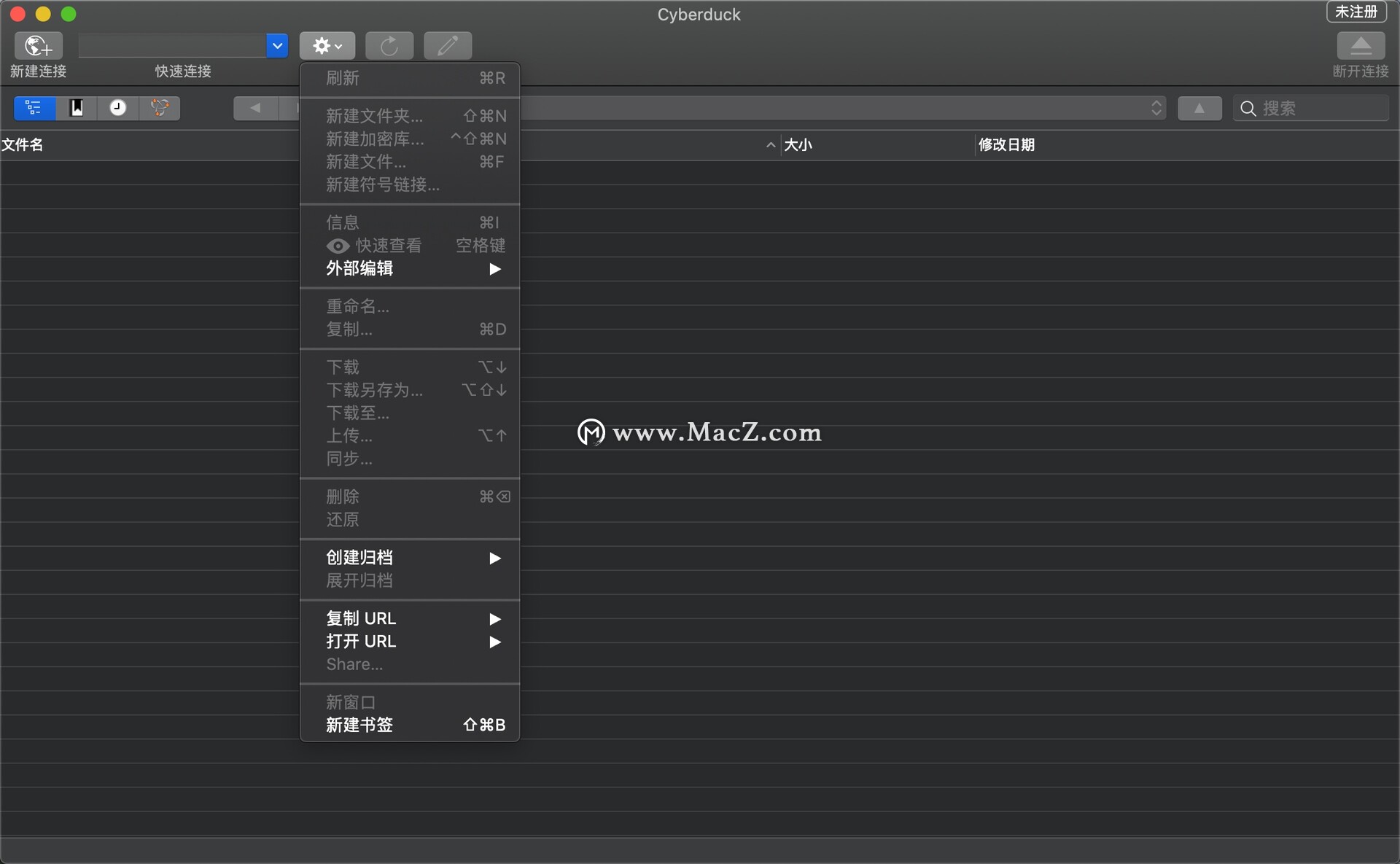Select 刷新 in the action menu
The image size is (1400, 864).
[410, 78]
